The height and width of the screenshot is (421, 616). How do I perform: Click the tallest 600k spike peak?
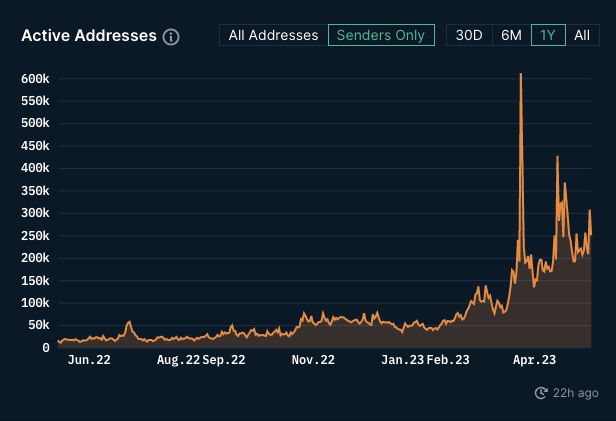(521, 74)
